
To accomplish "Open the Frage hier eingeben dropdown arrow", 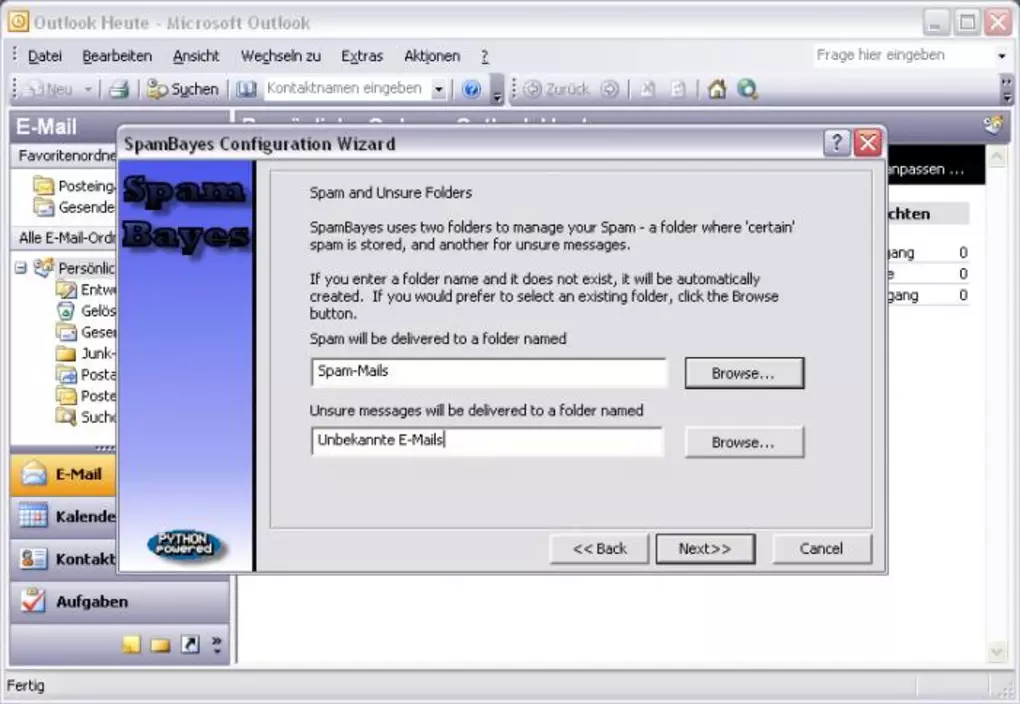I will click(1002, 56).
